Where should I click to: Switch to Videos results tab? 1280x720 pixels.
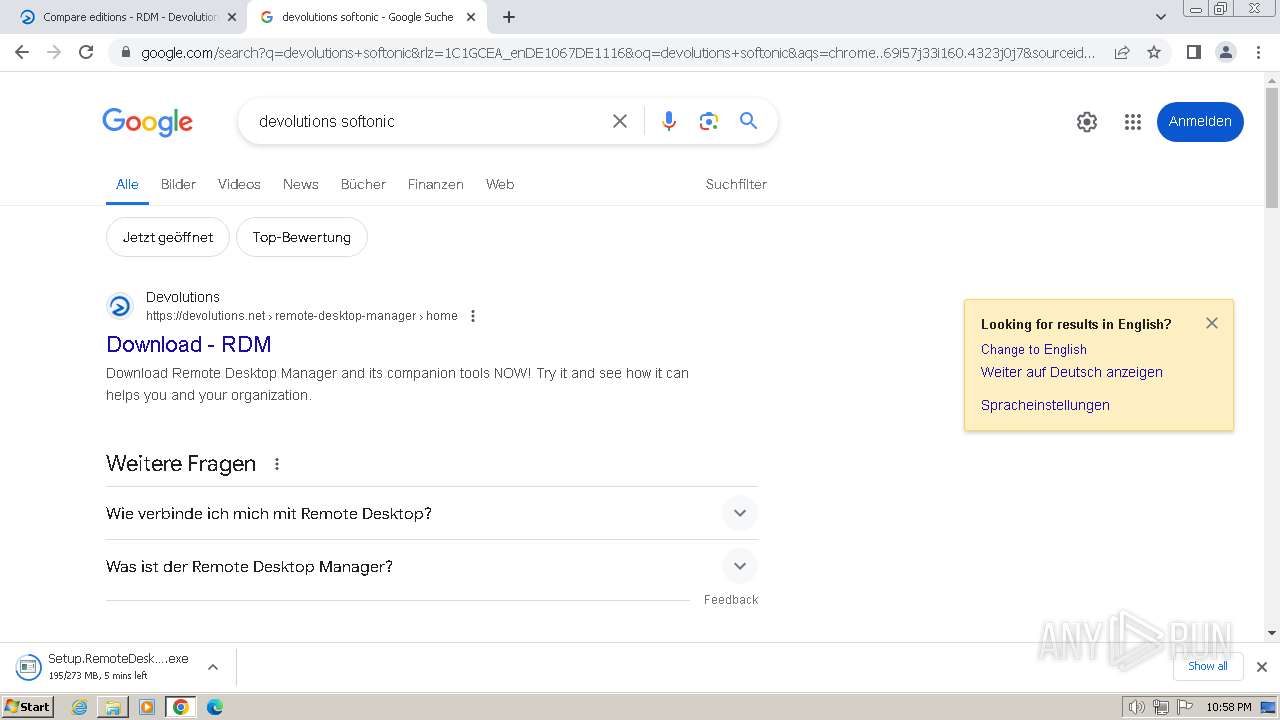point(239,184)
